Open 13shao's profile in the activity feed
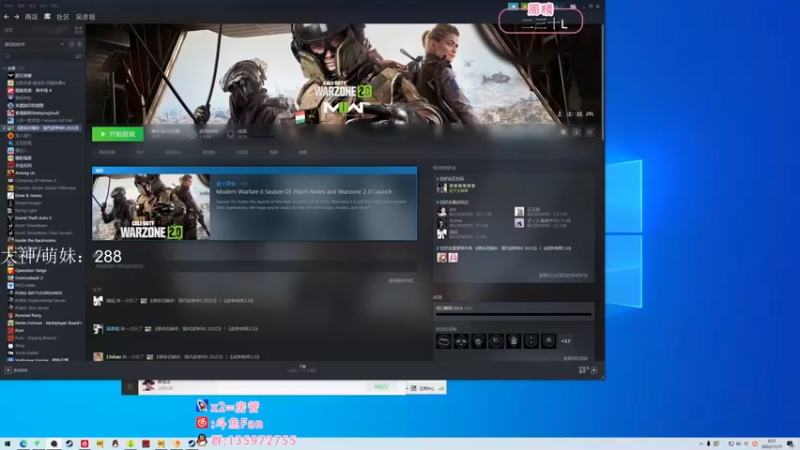The height and width of the screenshot is (450, 800). (x=113, y=357)
